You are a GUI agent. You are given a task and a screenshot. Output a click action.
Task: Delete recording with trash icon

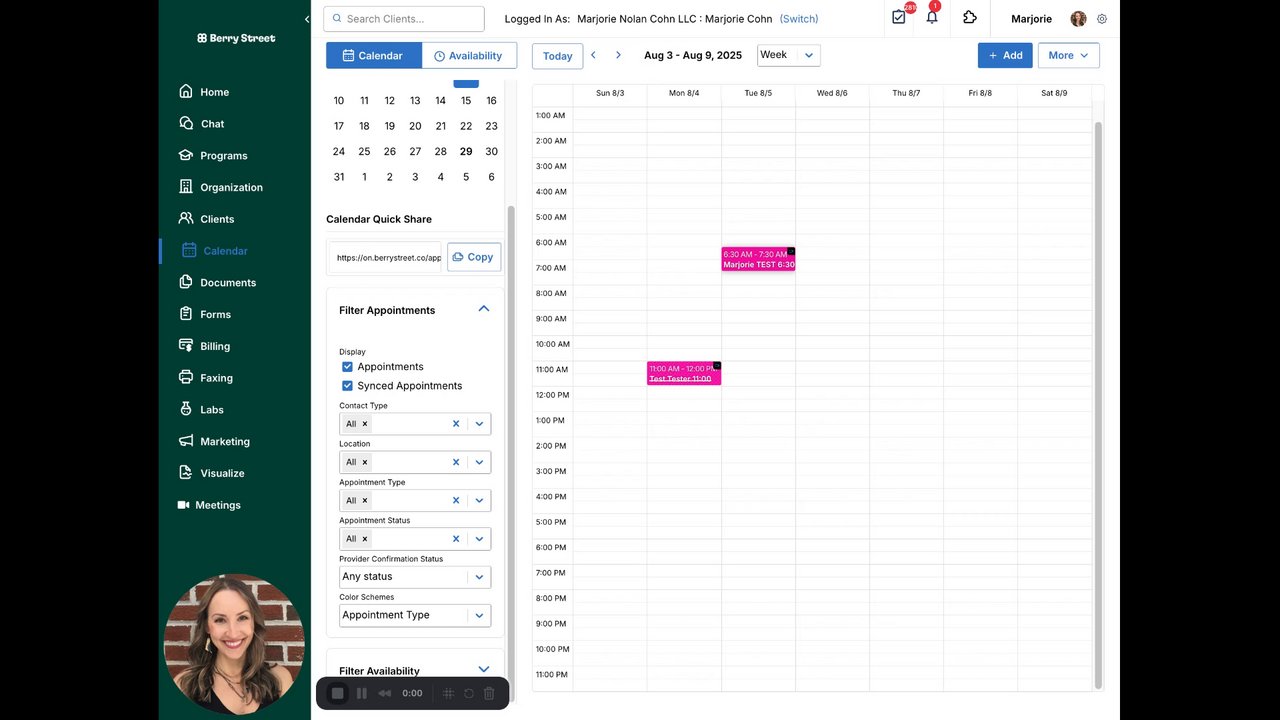(489, 693)
